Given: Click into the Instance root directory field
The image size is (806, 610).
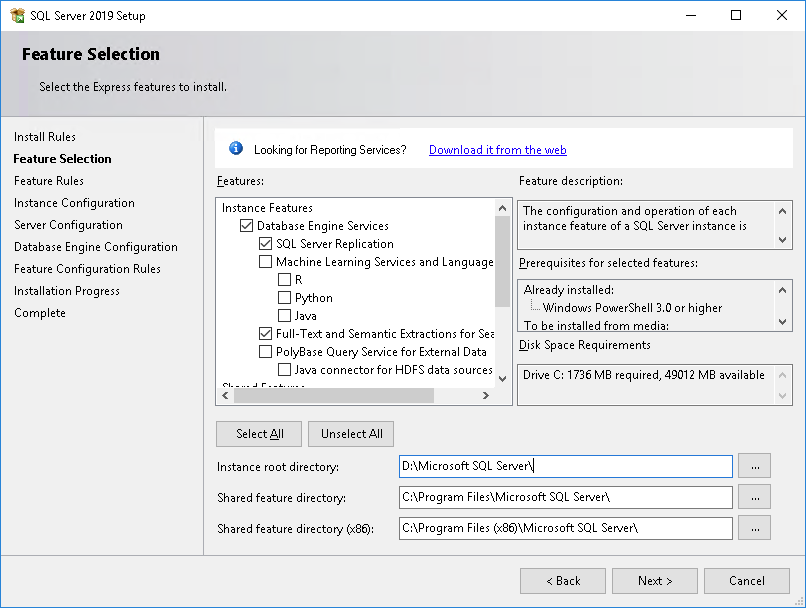Looking at the screenshot, I should pyautogui.click(x=565, y=466).
